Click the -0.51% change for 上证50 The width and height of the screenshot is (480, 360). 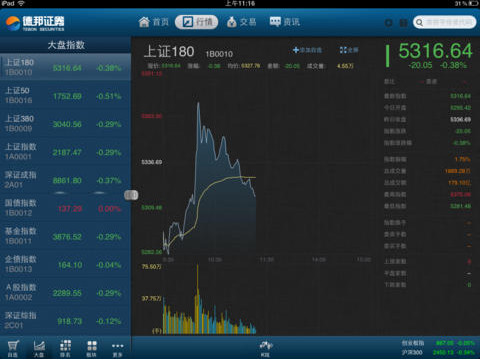[x=109, y=96]
